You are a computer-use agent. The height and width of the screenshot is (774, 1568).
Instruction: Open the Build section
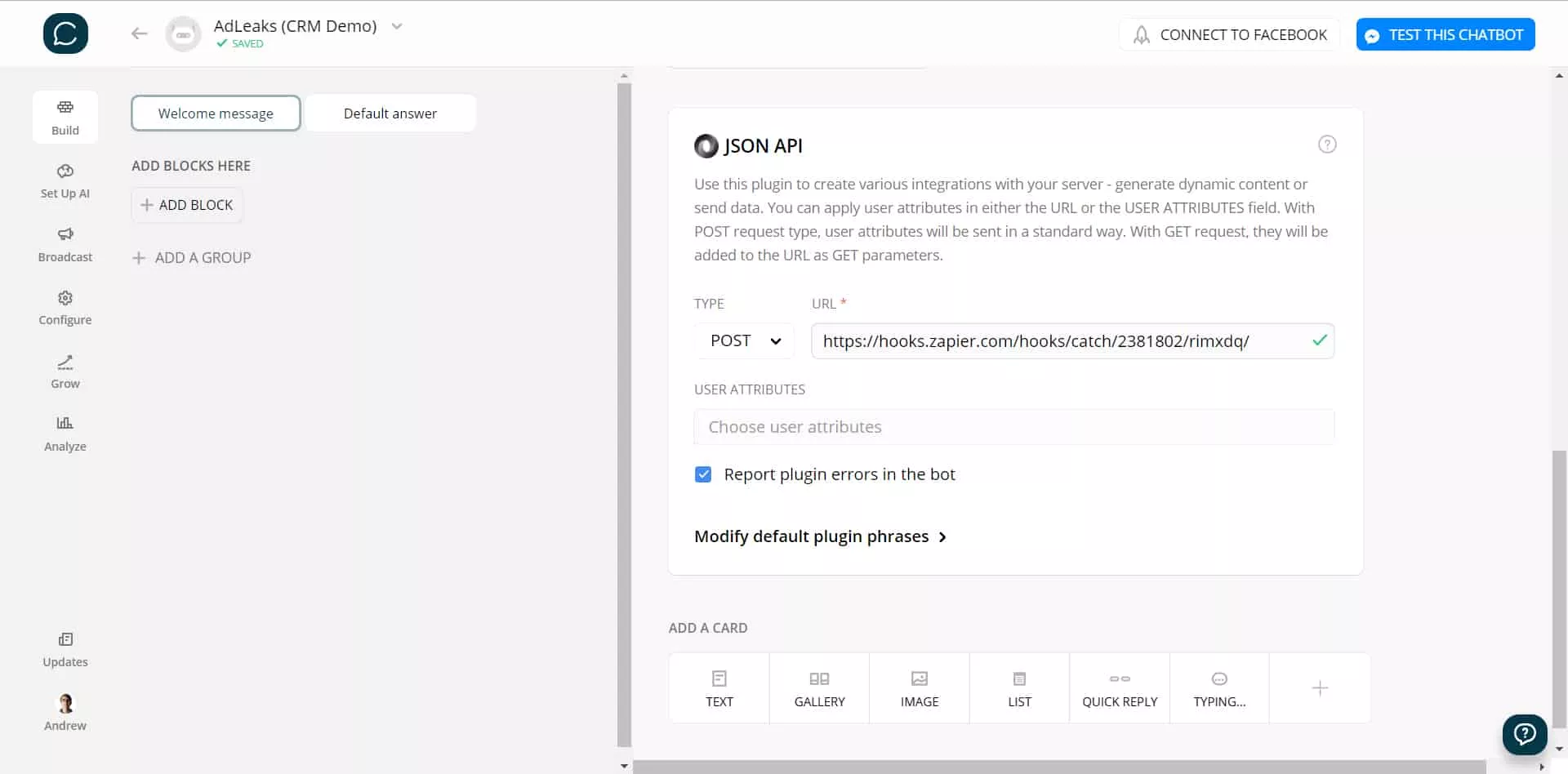point(65,118)
